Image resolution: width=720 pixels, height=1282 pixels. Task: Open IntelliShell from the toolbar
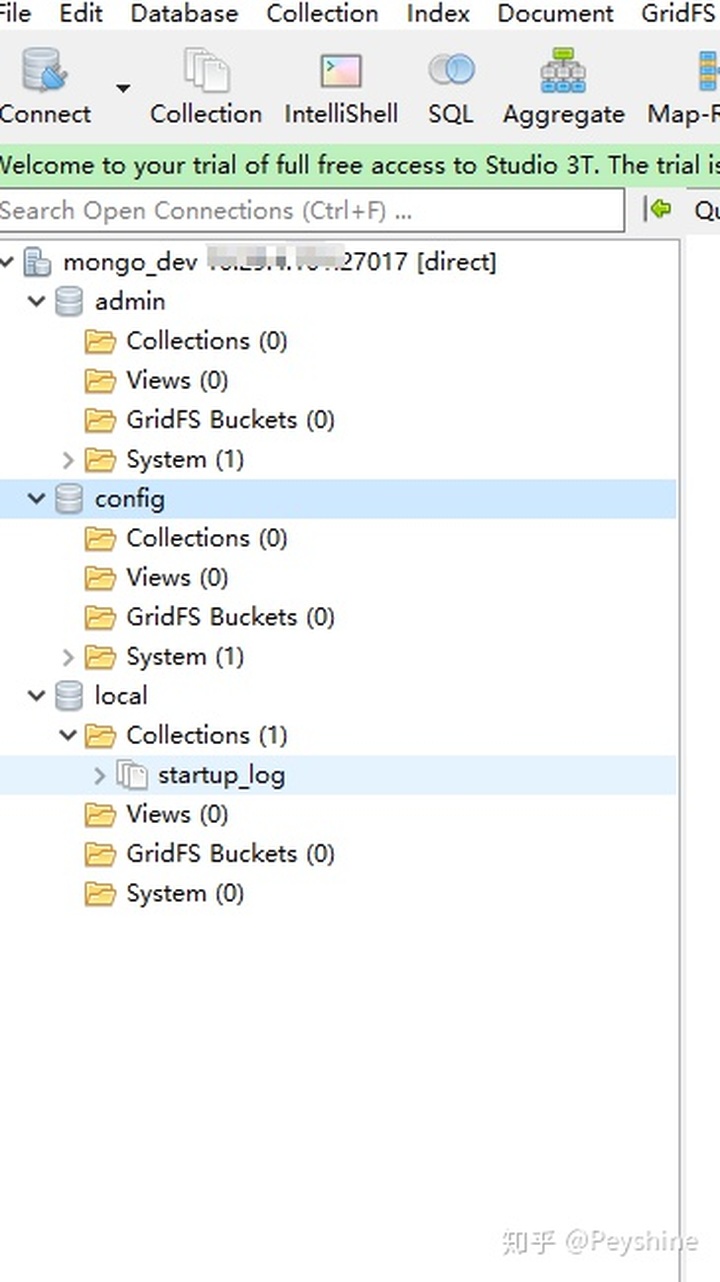coord(341,87)
